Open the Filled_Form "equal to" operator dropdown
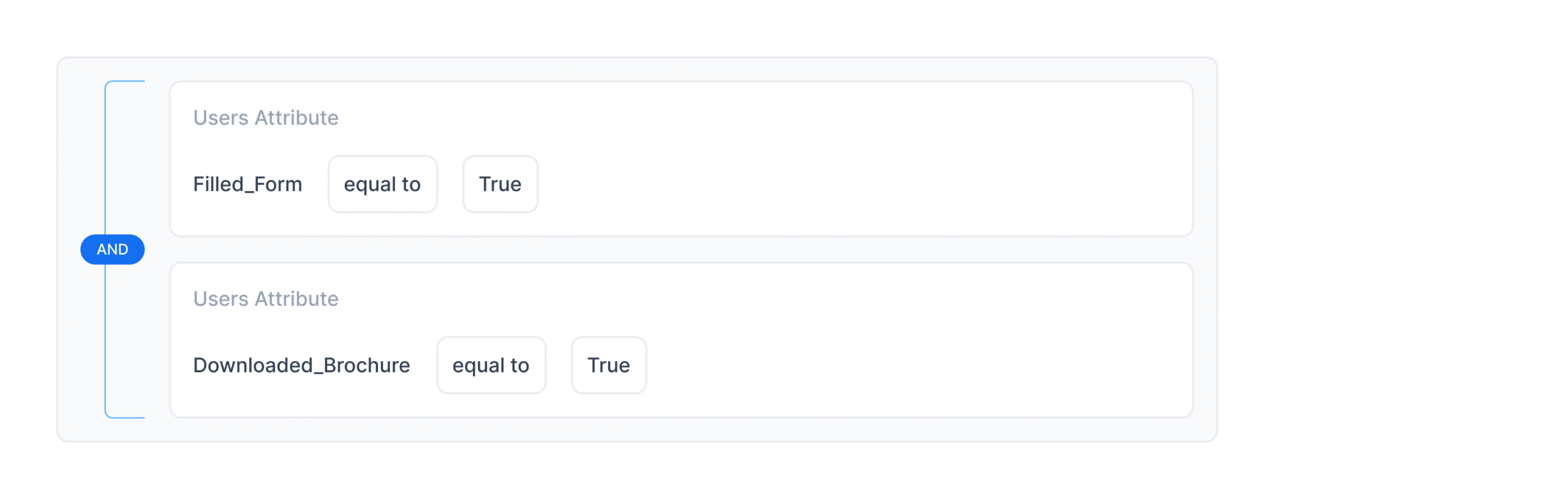Screen dimensions: 1568x499 click(x=382, y=184)
